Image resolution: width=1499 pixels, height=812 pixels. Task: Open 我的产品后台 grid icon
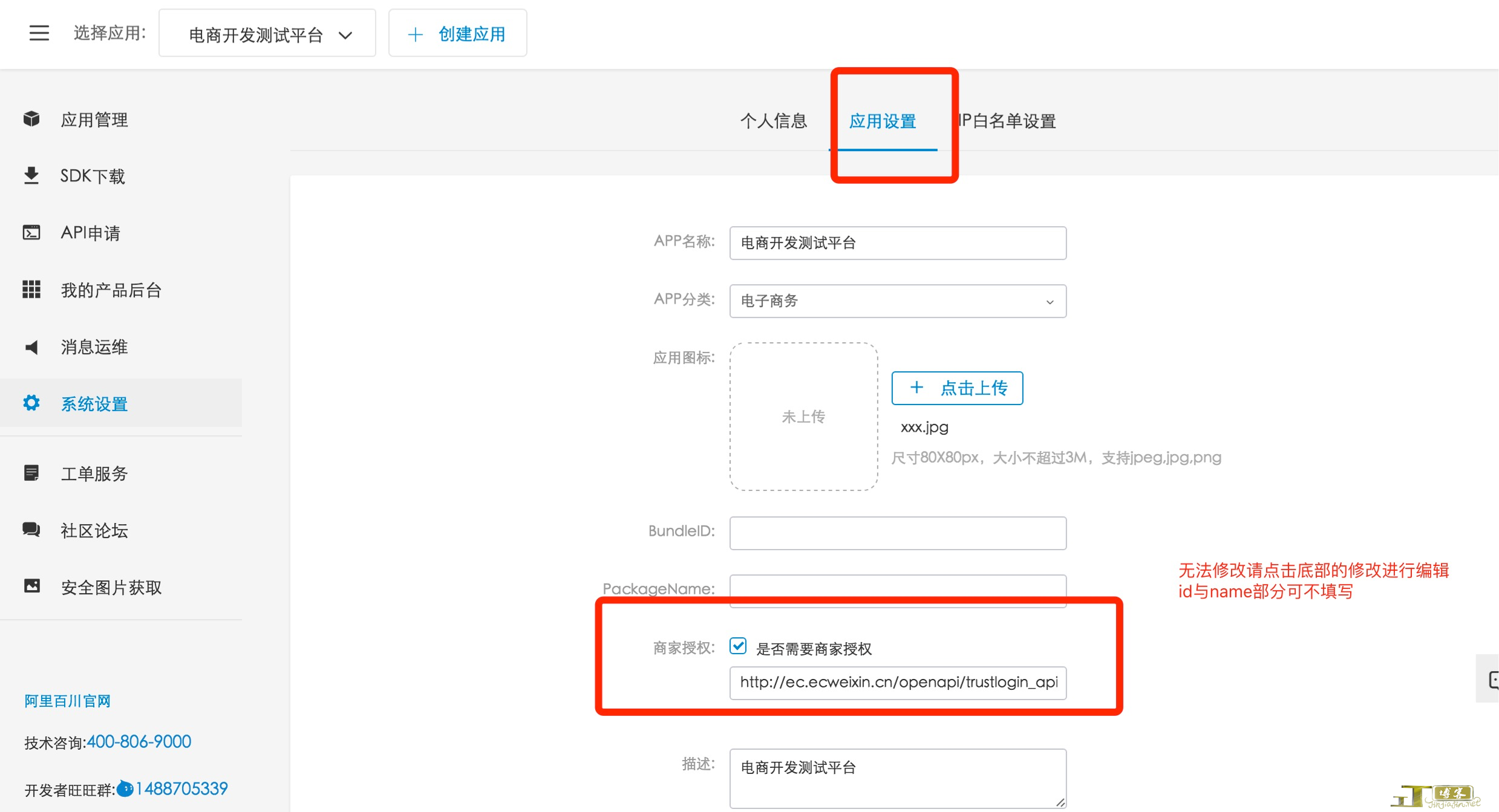[31, 290]
